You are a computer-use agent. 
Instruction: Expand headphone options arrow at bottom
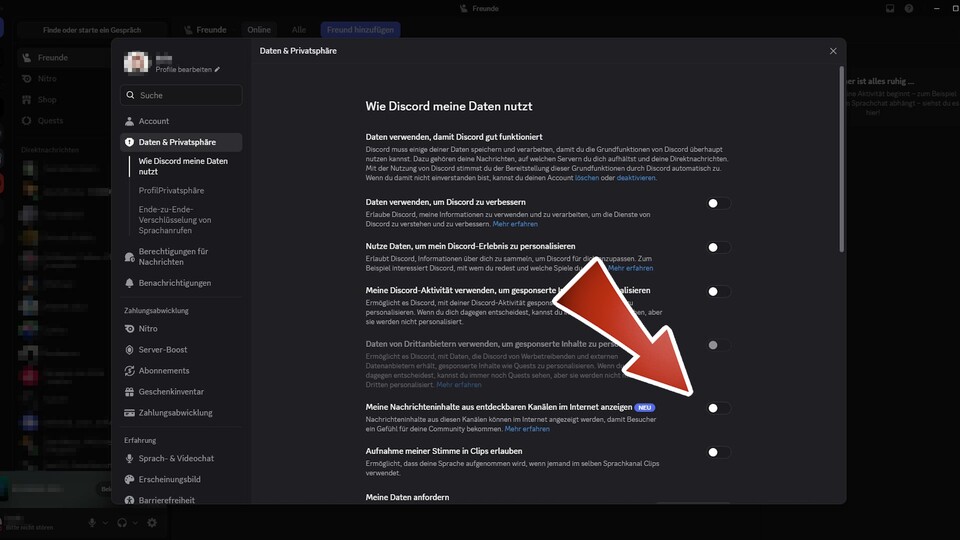point(135,523)
